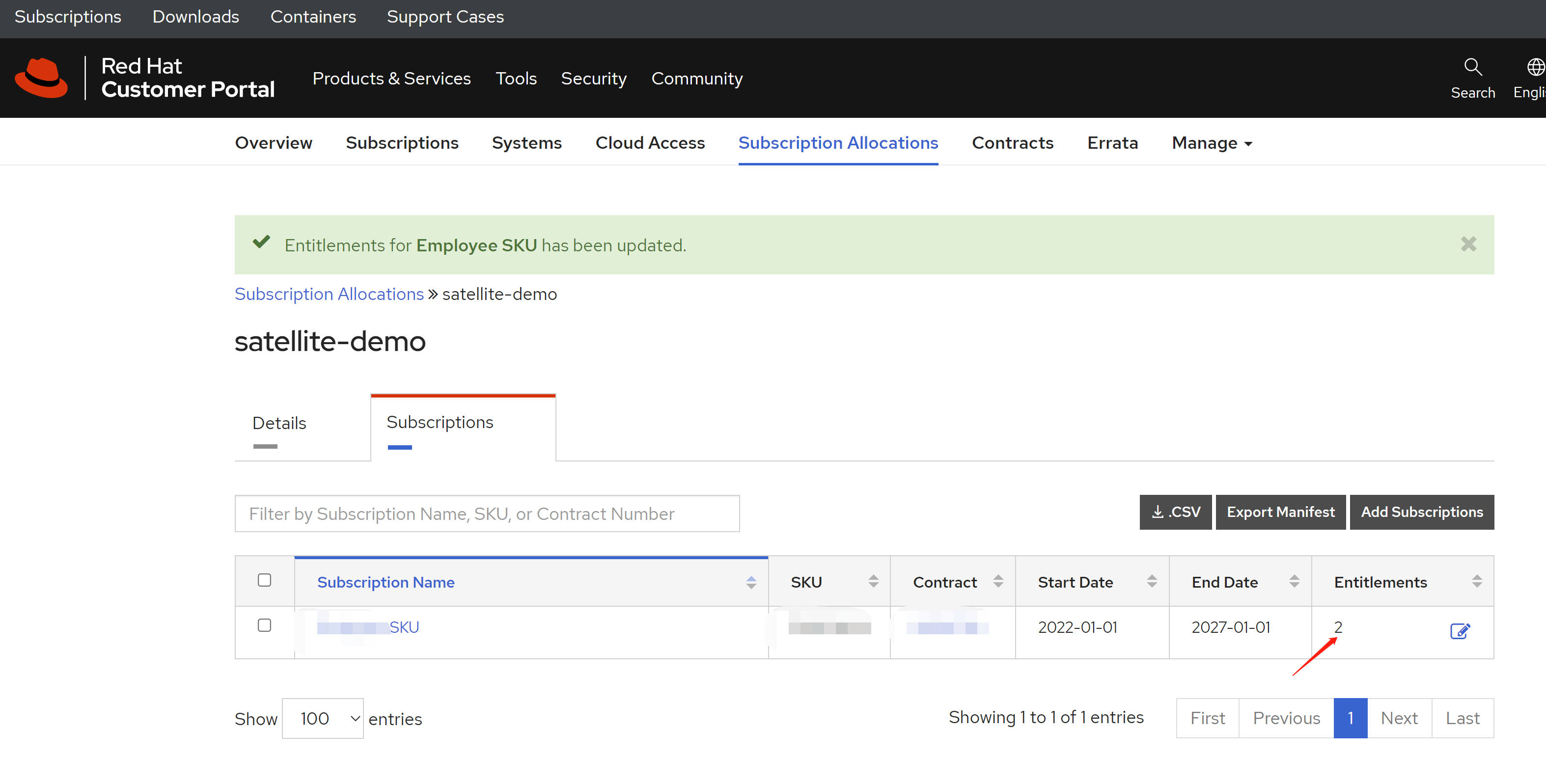Click the Export Manifest button
Screen dimensions: 1546x784
point(1280,512)
